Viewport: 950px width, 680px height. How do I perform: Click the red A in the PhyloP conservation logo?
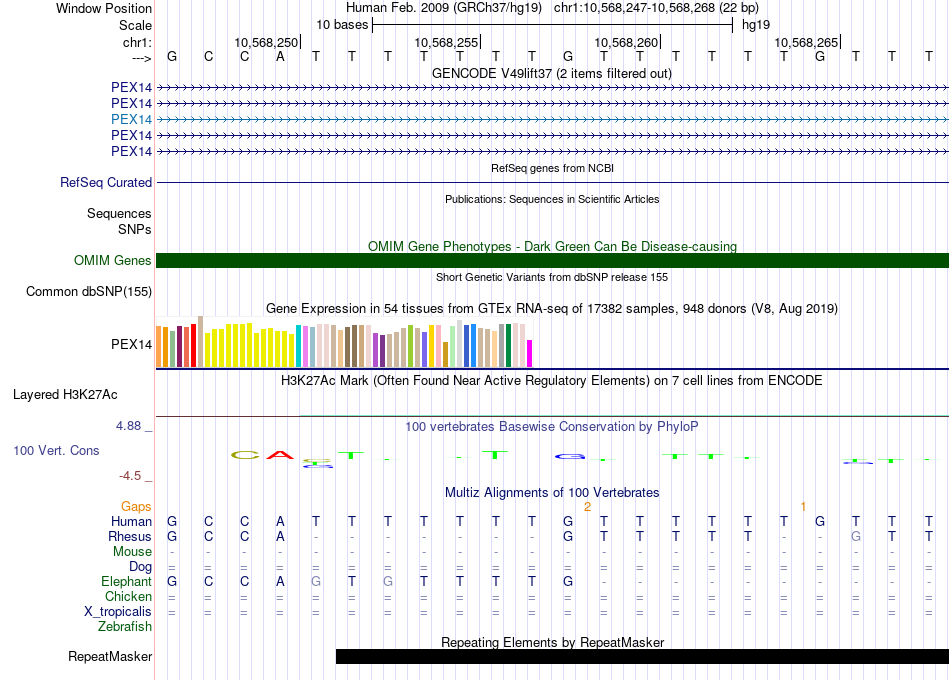click(281, 456)
